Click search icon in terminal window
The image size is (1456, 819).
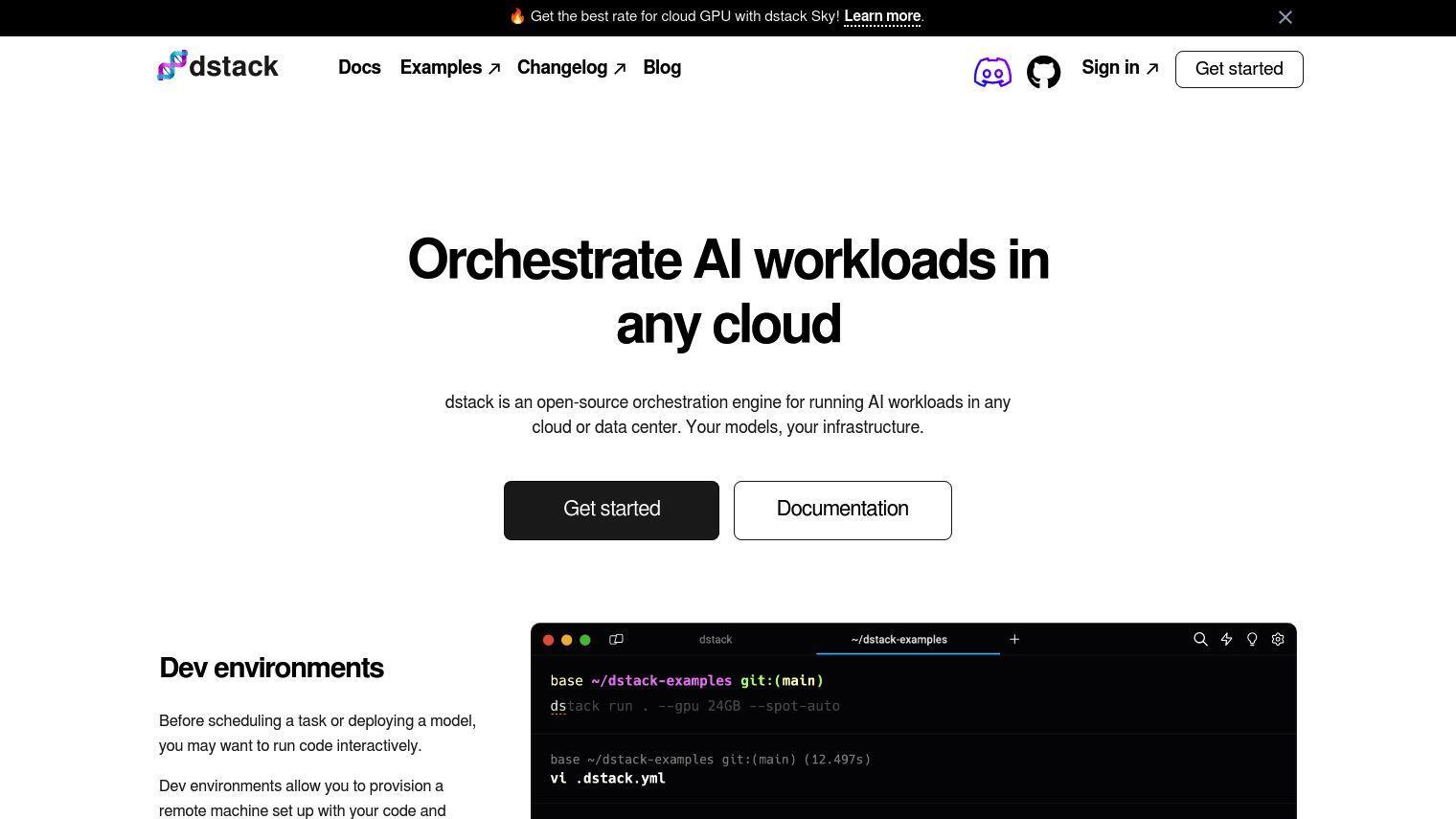click(x=1200, y=639)
